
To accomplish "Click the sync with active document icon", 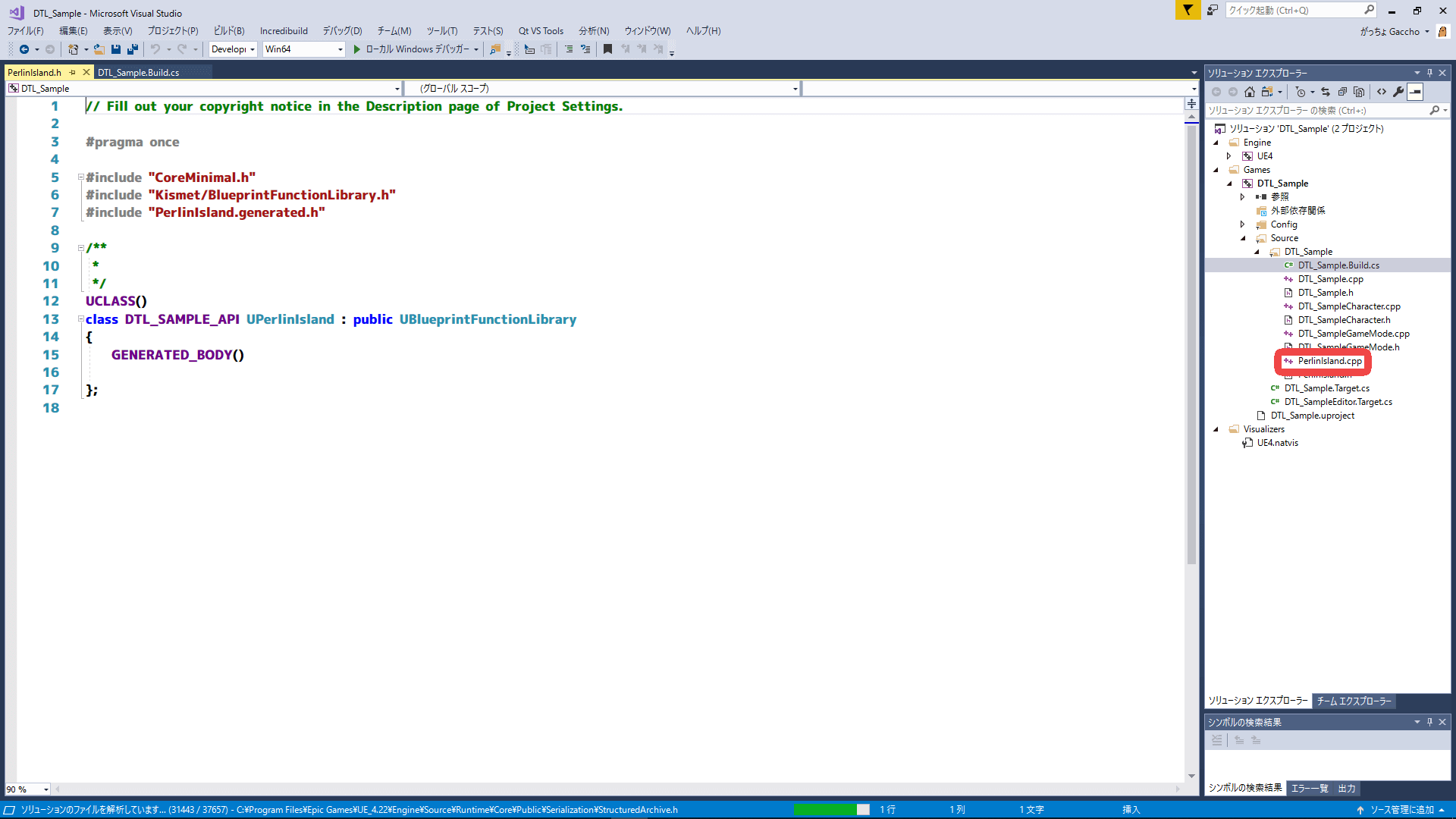I will pyautogui.click(x=1326, y=92).
